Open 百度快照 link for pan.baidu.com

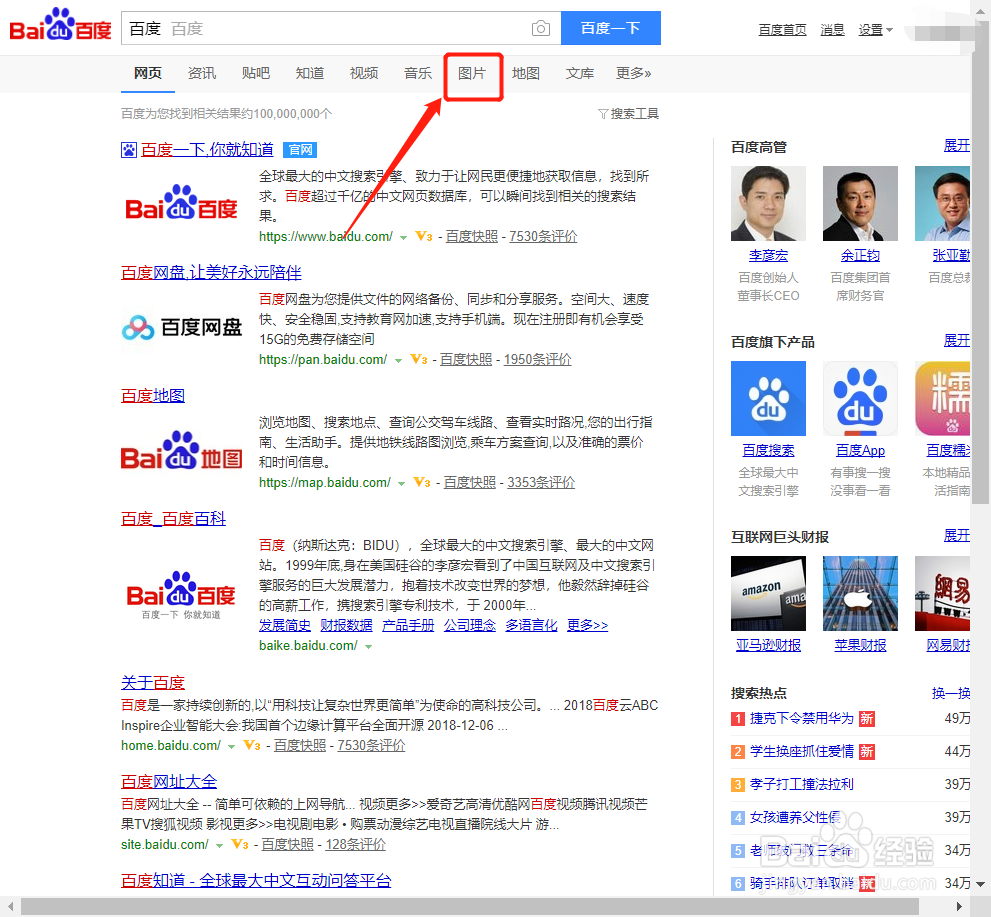[x=466, y=360]
